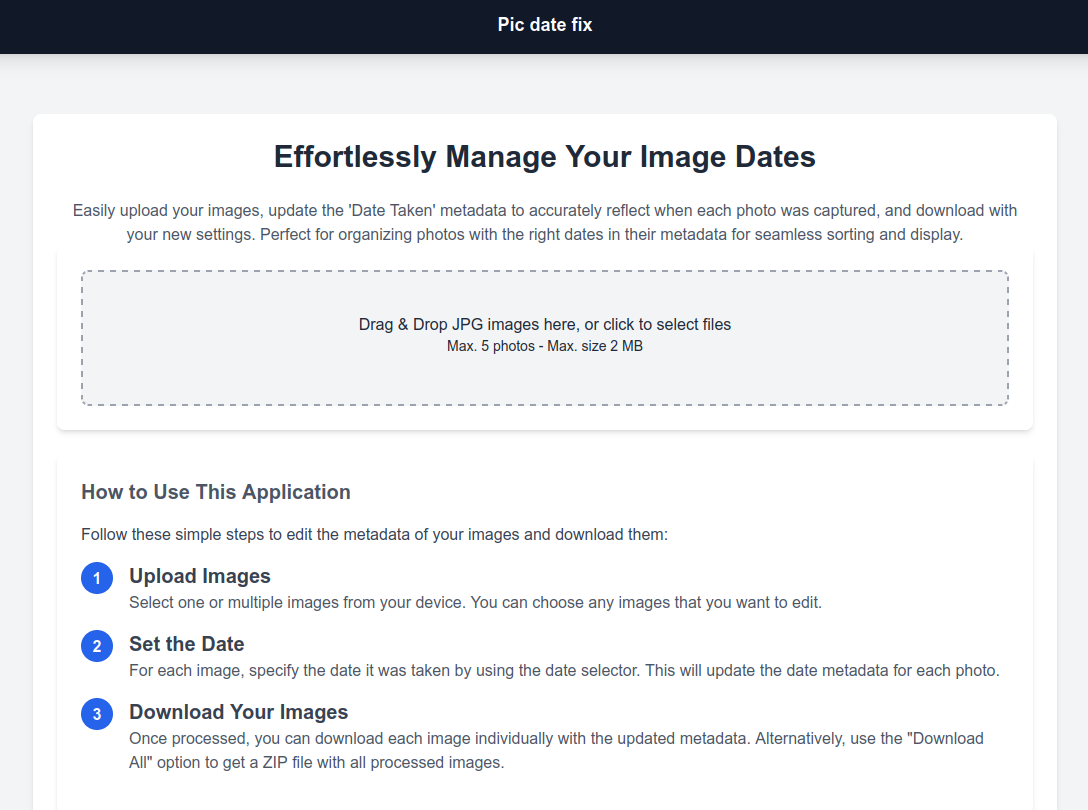
Task: Click the step 2 circle for Set the Date
Action: coord(97,646)
